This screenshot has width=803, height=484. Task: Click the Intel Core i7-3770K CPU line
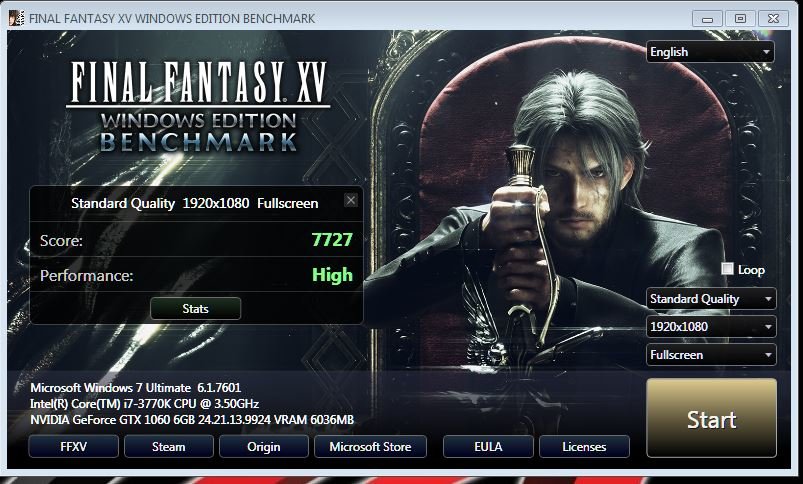point(144,404)
